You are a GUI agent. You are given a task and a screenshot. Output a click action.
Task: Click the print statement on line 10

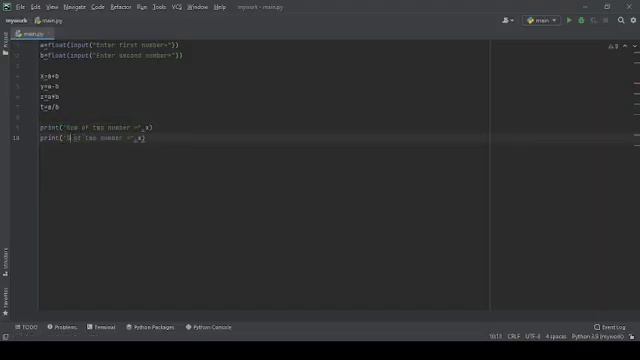click(x=93, y=138)
